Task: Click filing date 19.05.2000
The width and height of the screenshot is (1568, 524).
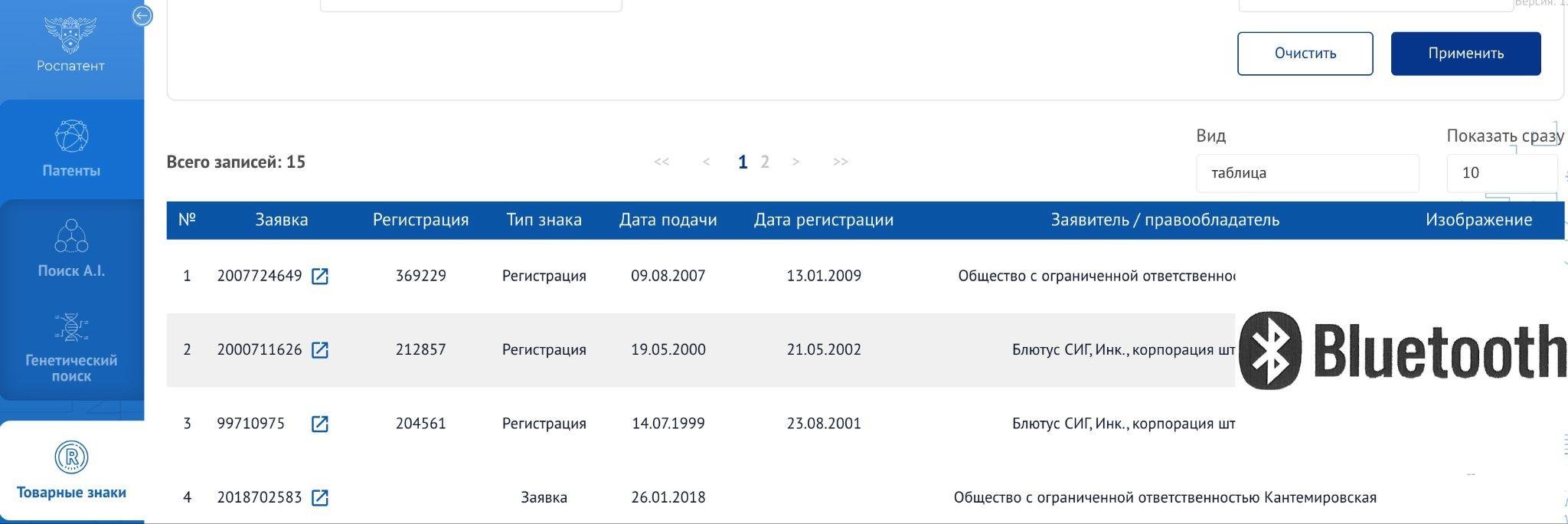Action: (668, 349)
